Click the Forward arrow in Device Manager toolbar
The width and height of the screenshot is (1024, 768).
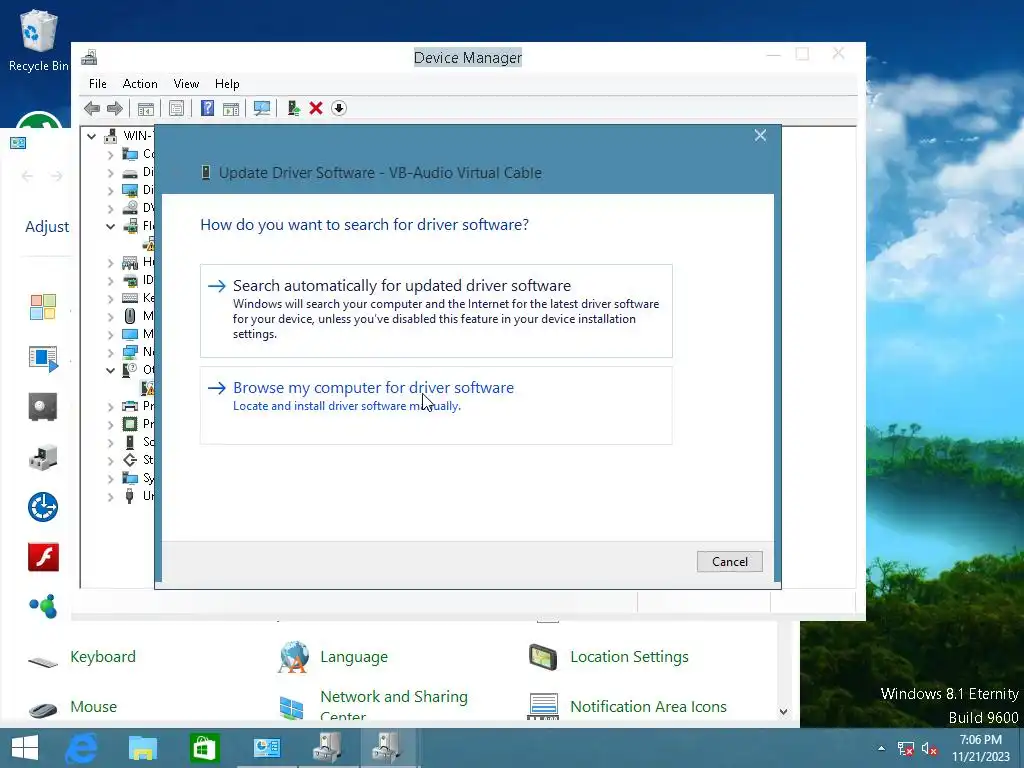point(115,108)
